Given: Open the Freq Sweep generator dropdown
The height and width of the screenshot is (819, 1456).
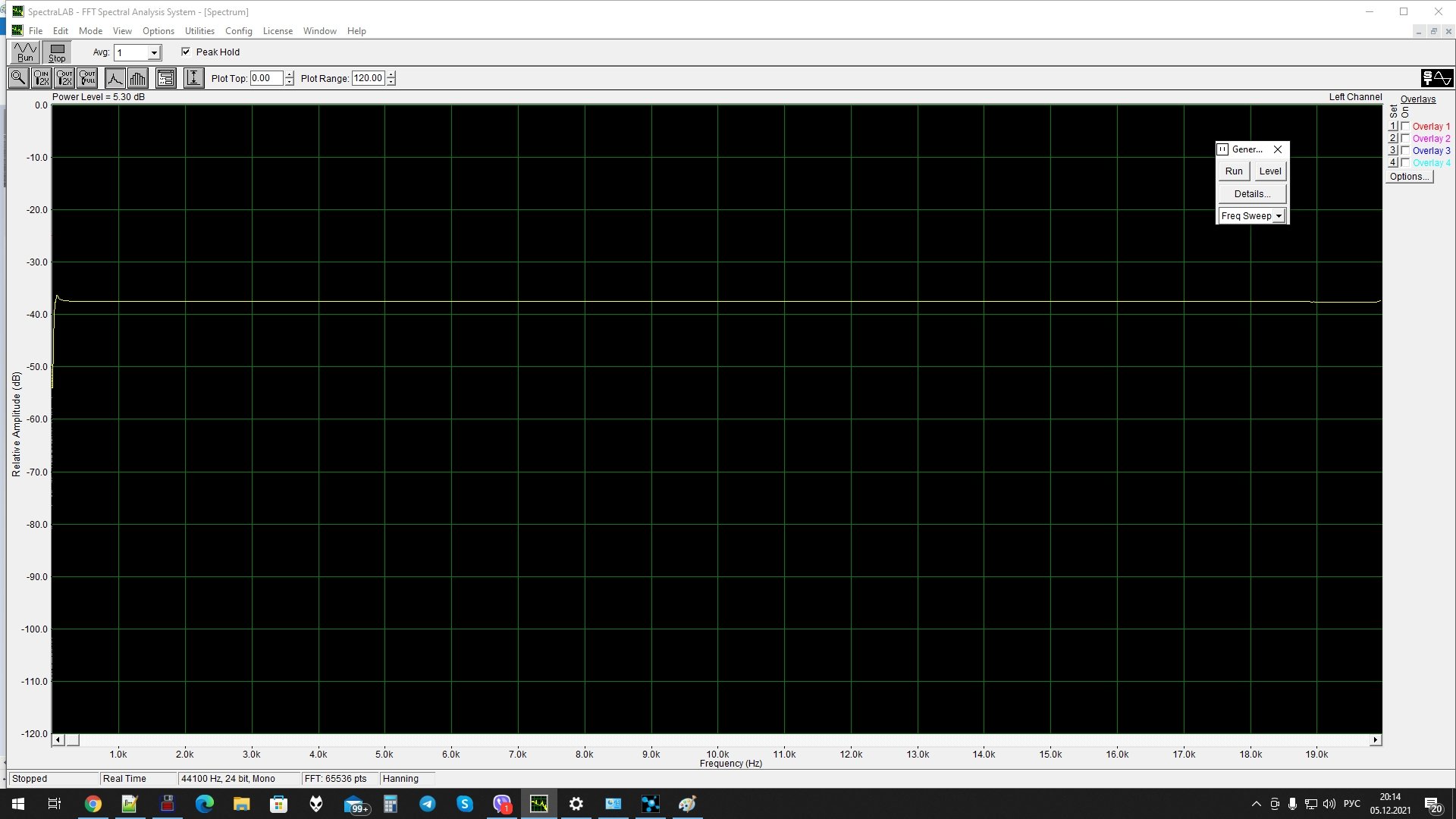Looking at the screenshot, I should click(x=1279, y=216).
